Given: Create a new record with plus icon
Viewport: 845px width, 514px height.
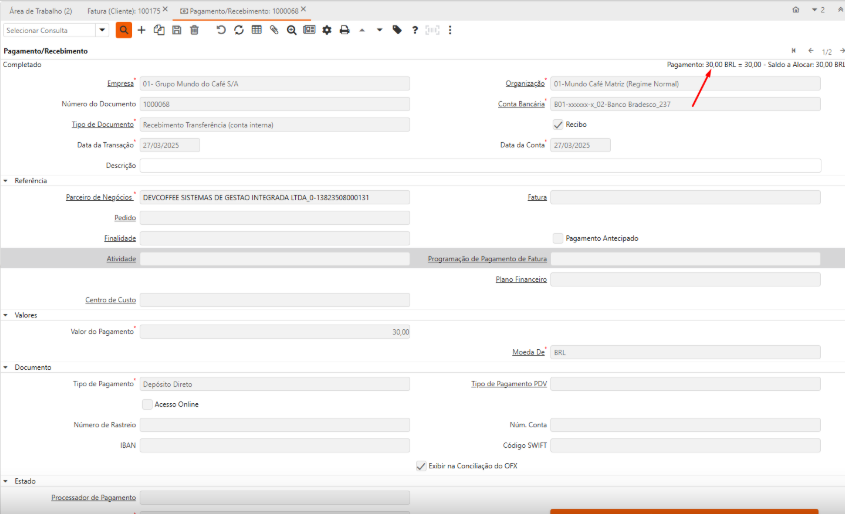Looking at the screenshot, I should tap(142, 30).
